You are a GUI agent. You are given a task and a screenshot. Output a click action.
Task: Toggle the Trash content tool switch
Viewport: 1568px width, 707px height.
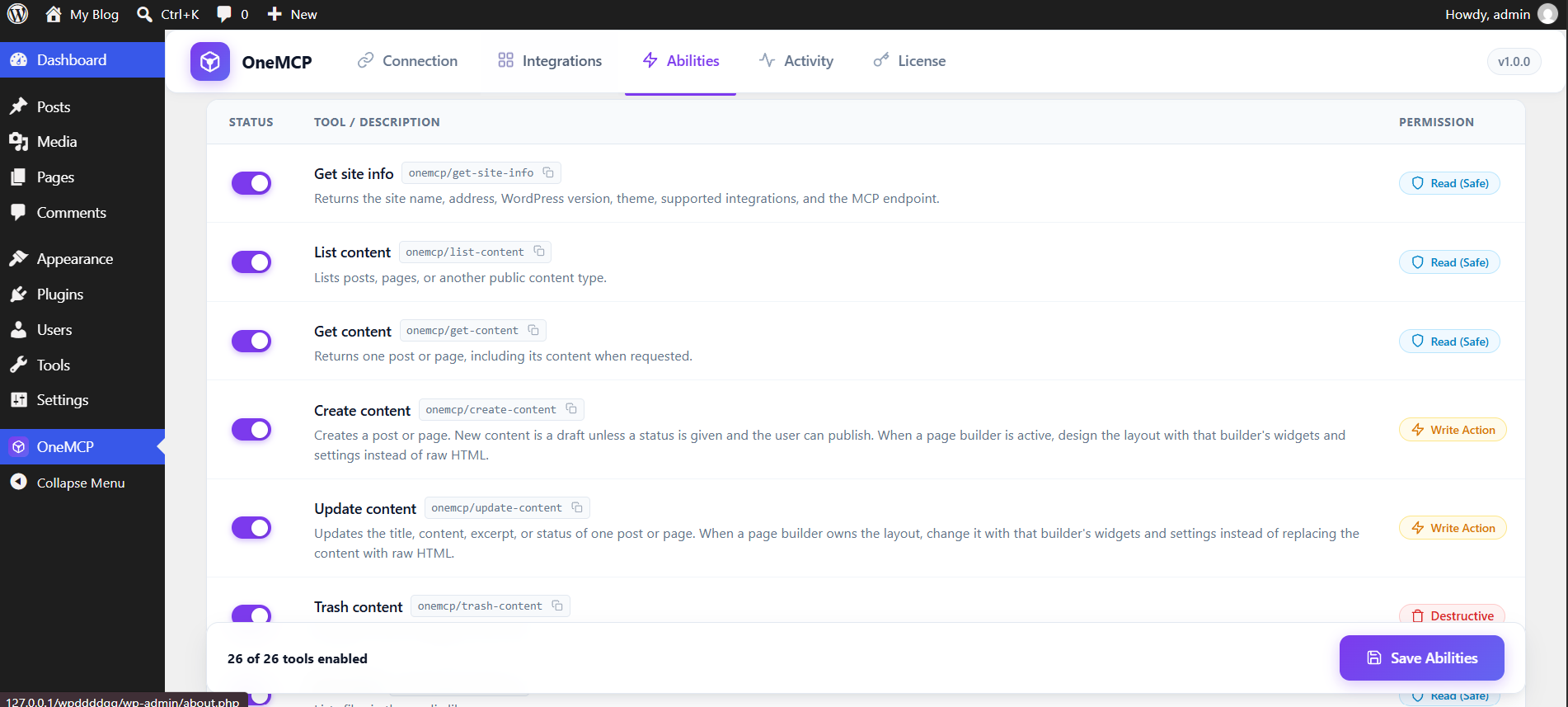[251, 614]
